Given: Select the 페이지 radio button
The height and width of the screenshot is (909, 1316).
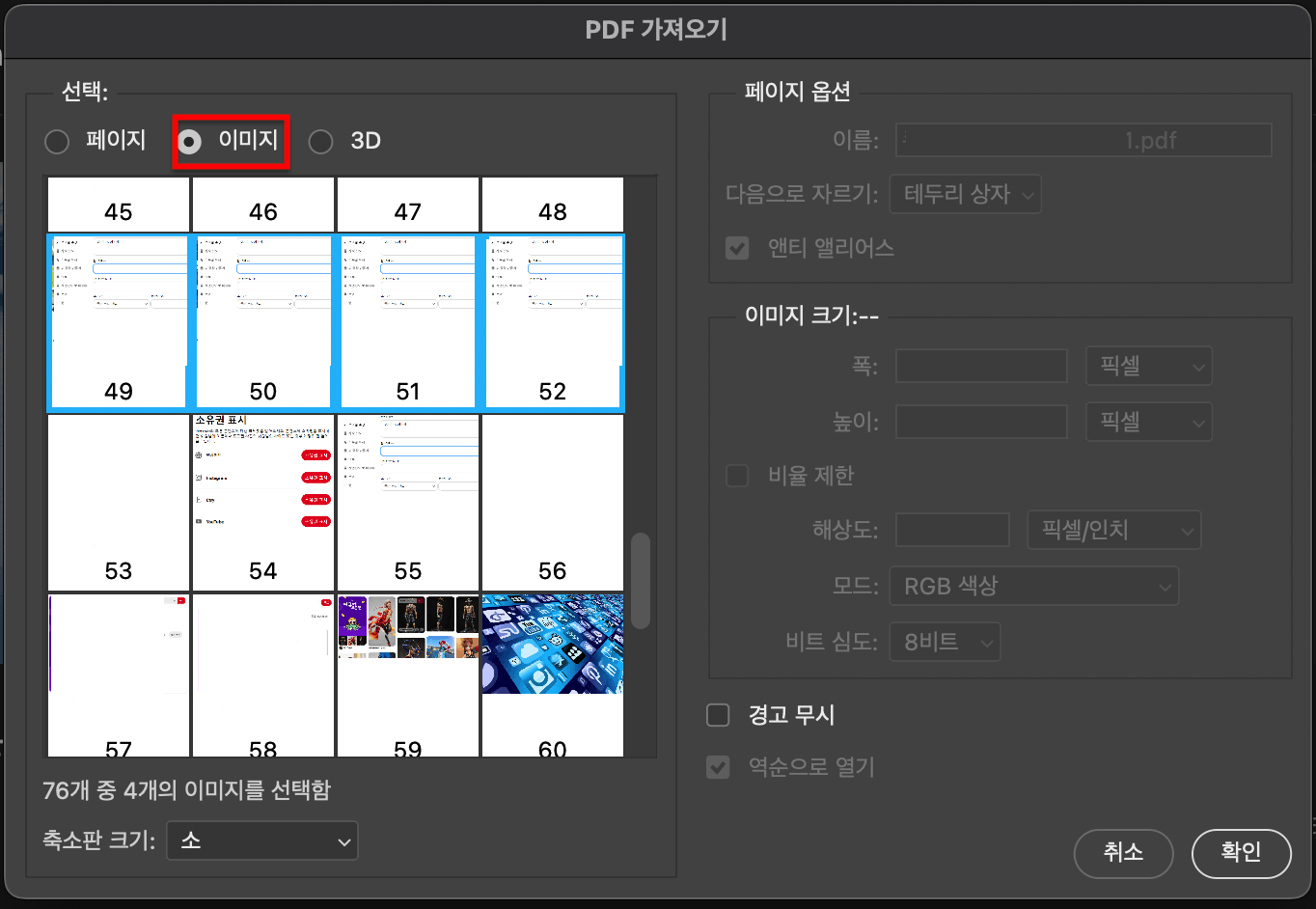Looking at the screenshot, I should [x=56, y=141].
